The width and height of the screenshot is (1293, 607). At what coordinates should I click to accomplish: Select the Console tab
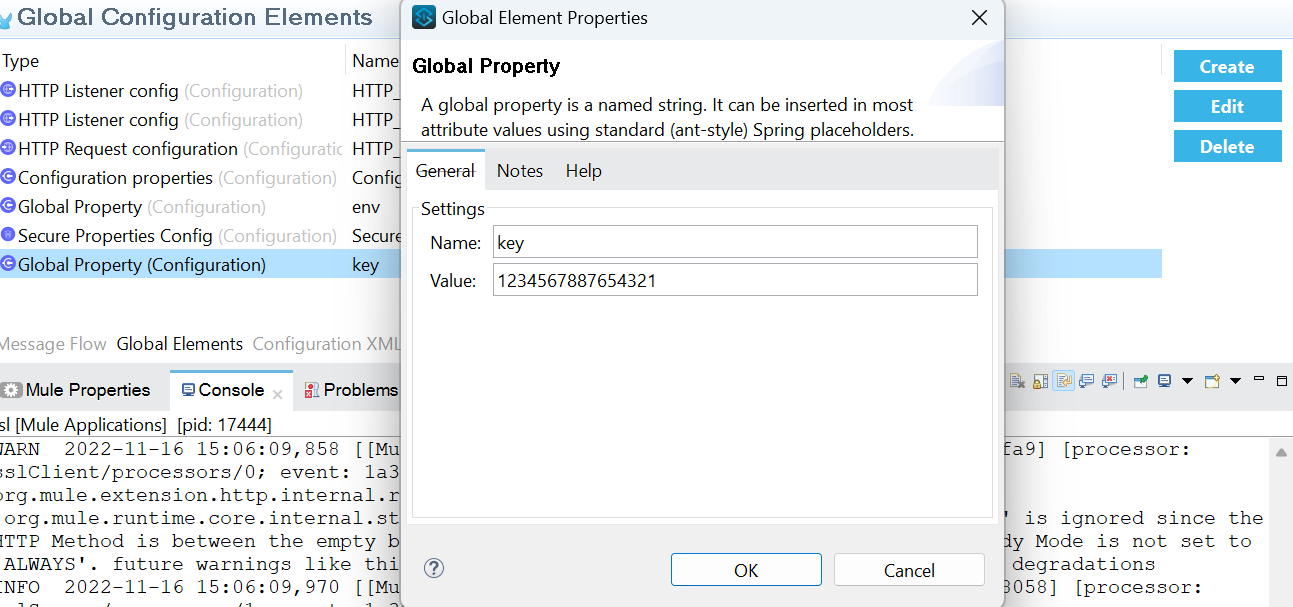coord(231,390)
